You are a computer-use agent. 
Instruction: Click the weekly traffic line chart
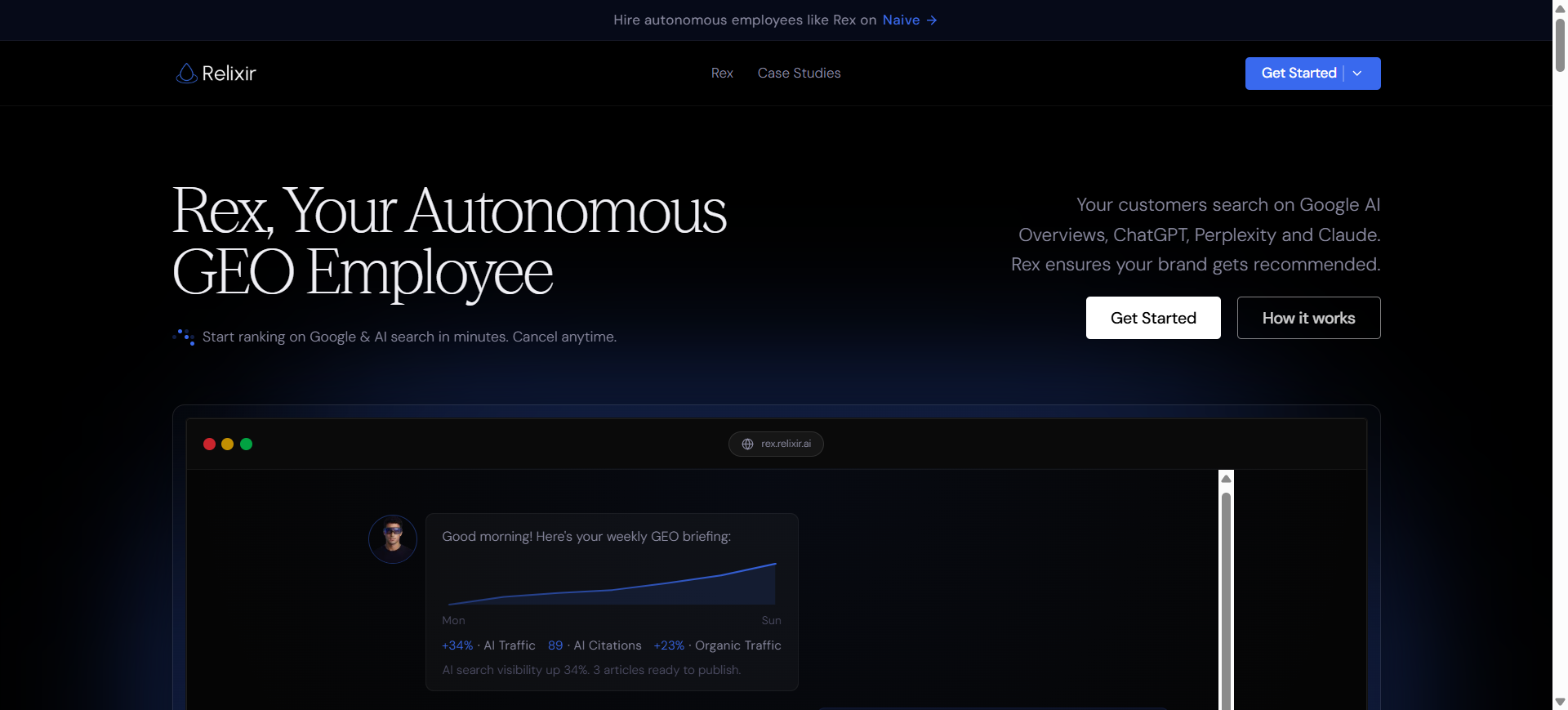612,584
